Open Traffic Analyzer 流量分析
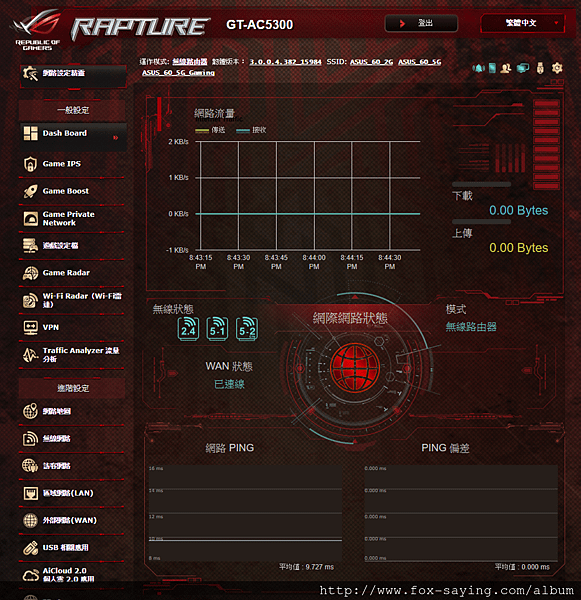This screenshot has width=581, height=600. (x=72, y=355)
